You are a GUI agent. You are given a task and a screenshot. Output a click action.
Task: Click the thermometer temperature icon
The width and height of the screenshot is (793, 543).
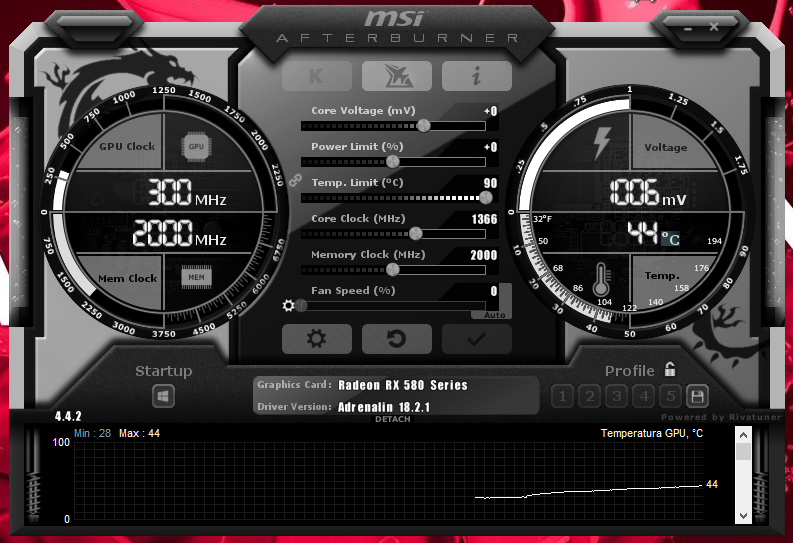(601, 279)
